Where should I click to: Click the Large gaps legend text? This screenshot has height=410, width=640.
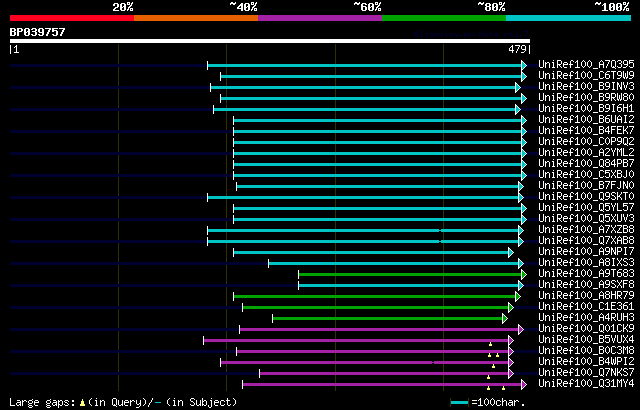tap(42, 403)
